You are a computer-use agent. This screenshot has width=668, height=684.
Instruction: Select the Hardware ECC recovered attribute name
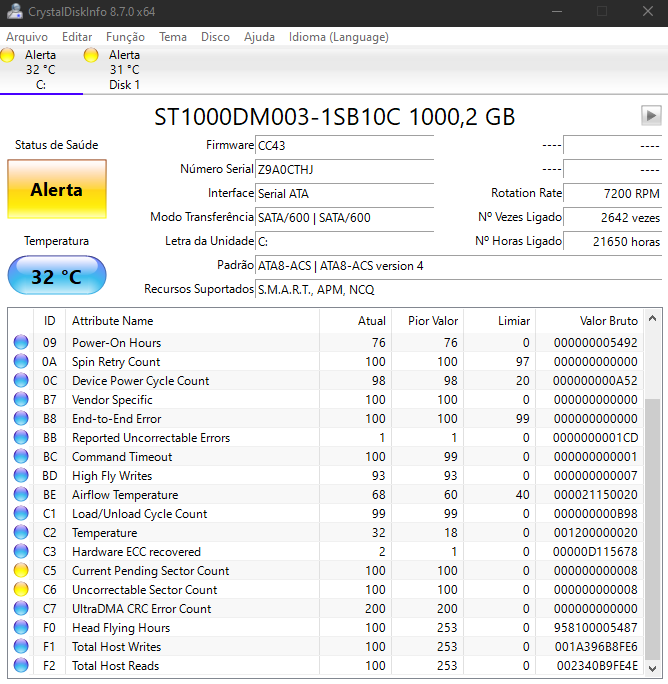click(x=136, y=551)
